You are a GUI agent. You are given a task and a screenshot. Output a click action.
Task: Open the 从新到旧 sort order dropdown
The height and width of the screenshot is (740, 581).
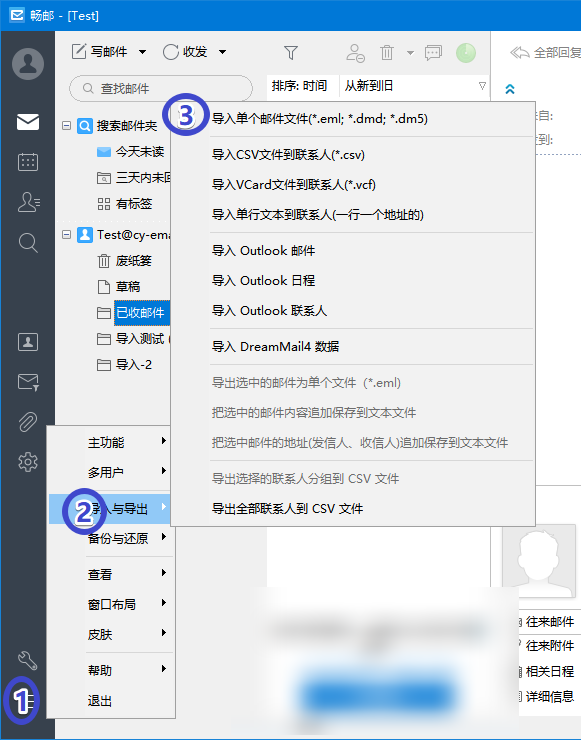point(414,86)
